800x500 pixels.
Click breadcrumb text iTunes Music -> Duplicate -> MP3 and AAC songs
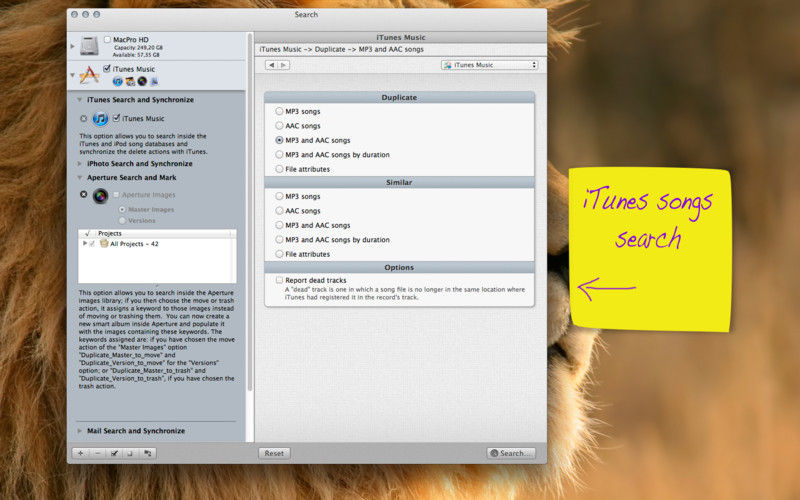[341, 49]
